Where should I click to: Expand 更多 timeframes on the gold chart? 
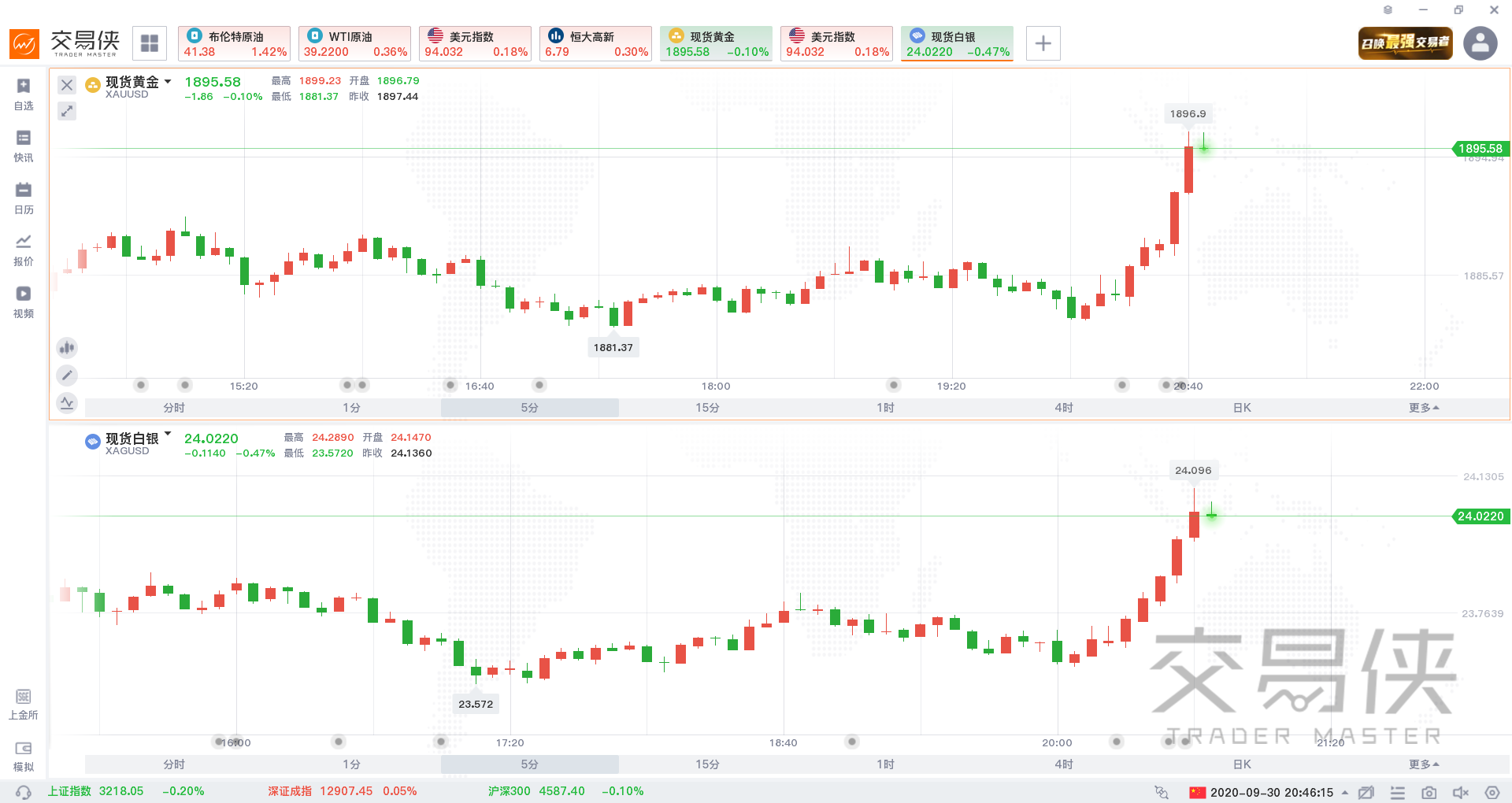coord(1424,408)
